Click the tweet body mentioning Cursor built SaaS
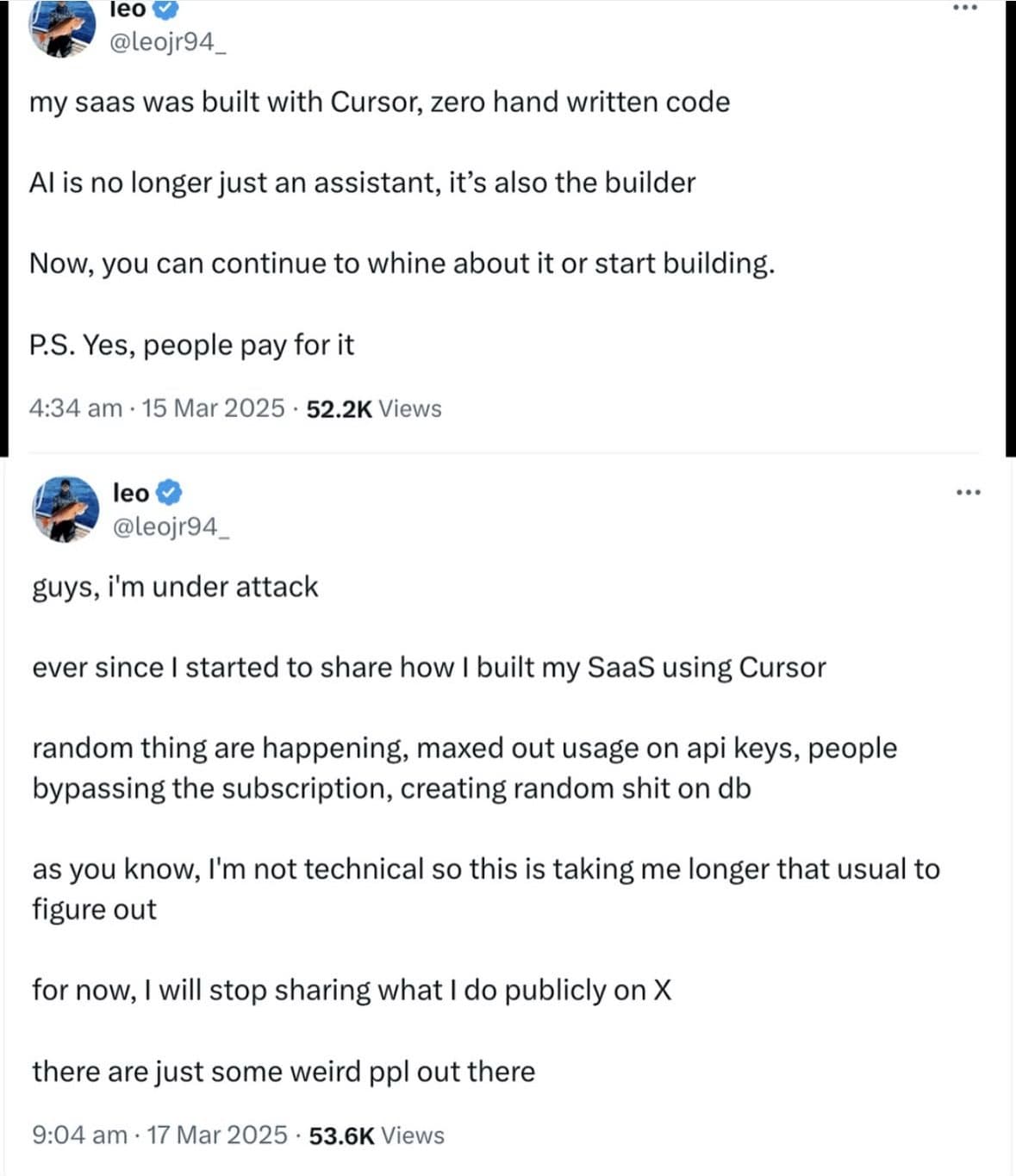The width and height of the screenshot is (1016, 1176). (x=381, y=101)
